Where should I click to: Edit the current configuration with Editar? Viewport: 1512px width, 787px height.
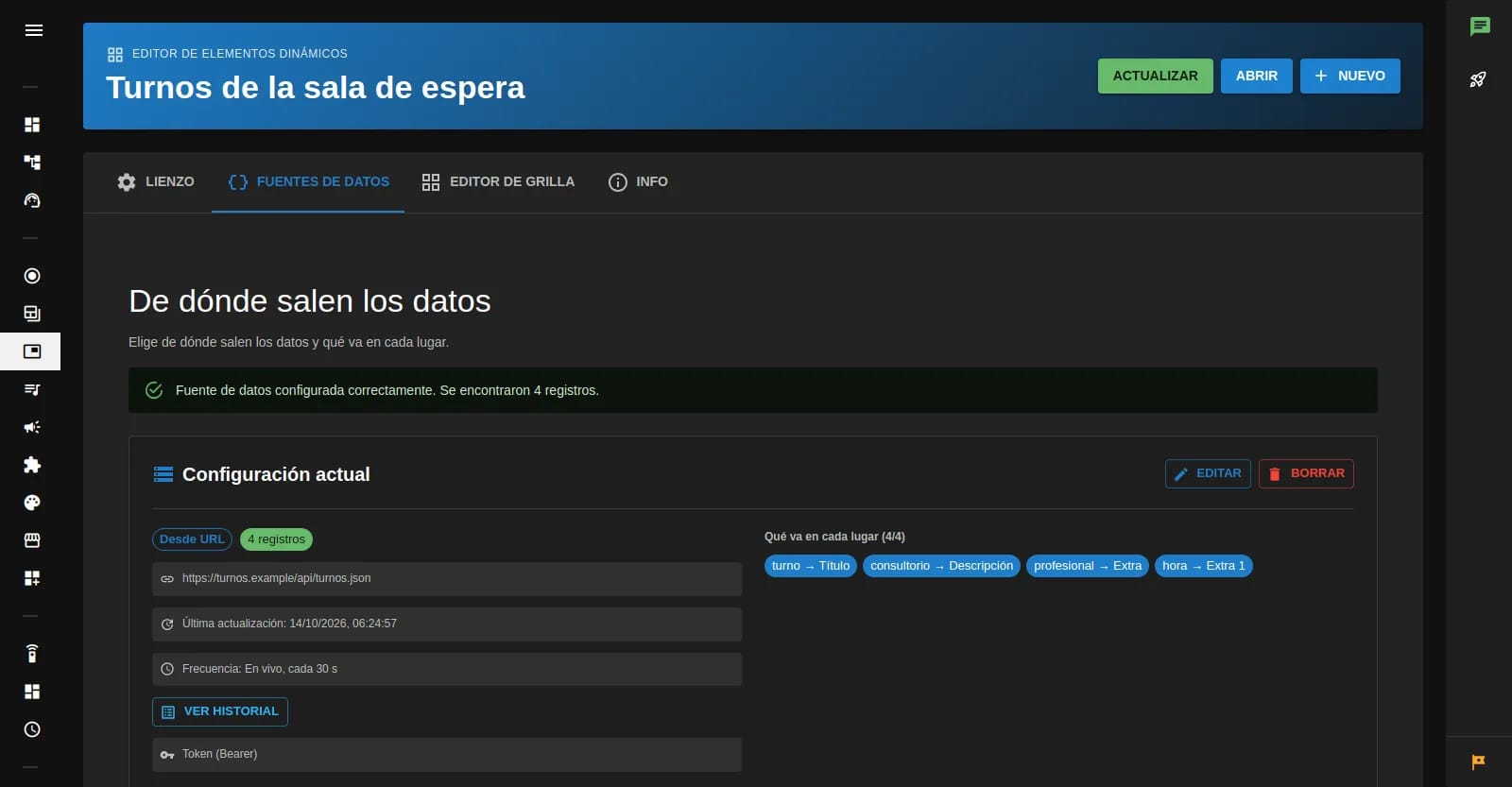[1208, 473]
